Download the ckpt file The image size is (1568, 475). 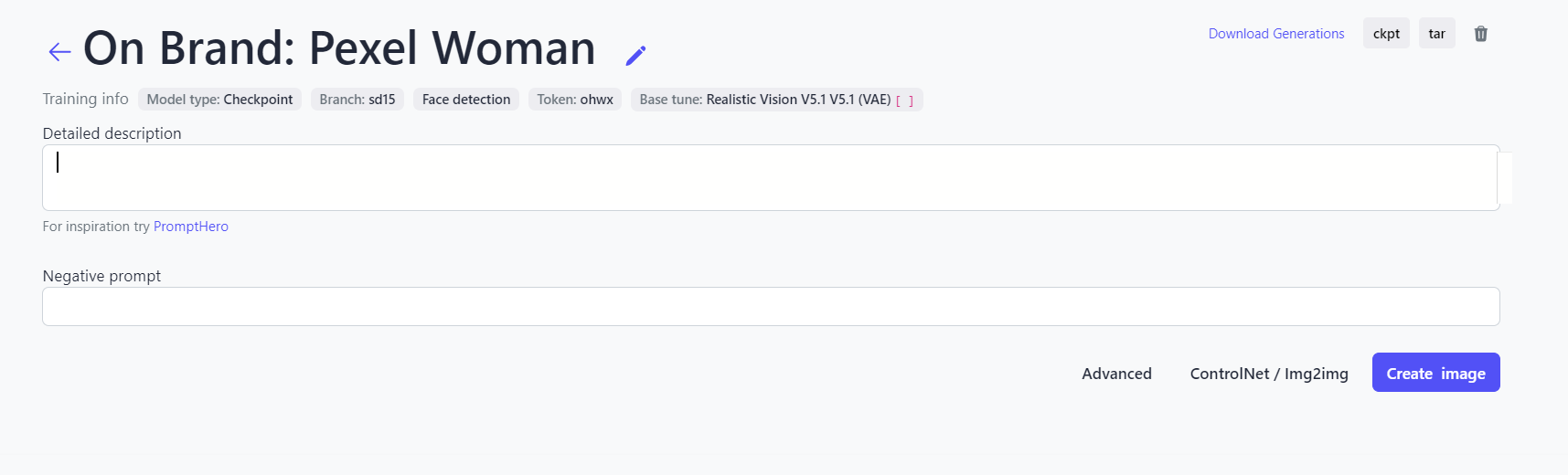tap(1386, 34)
